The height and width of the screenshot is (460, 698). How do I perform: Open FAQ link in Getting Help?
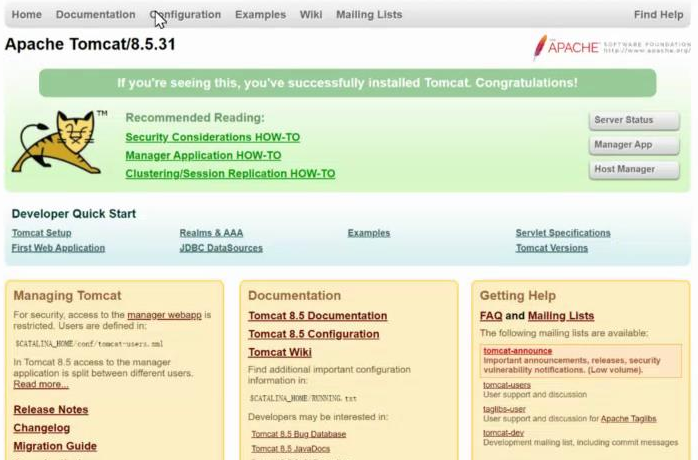[x=491, y=316]
